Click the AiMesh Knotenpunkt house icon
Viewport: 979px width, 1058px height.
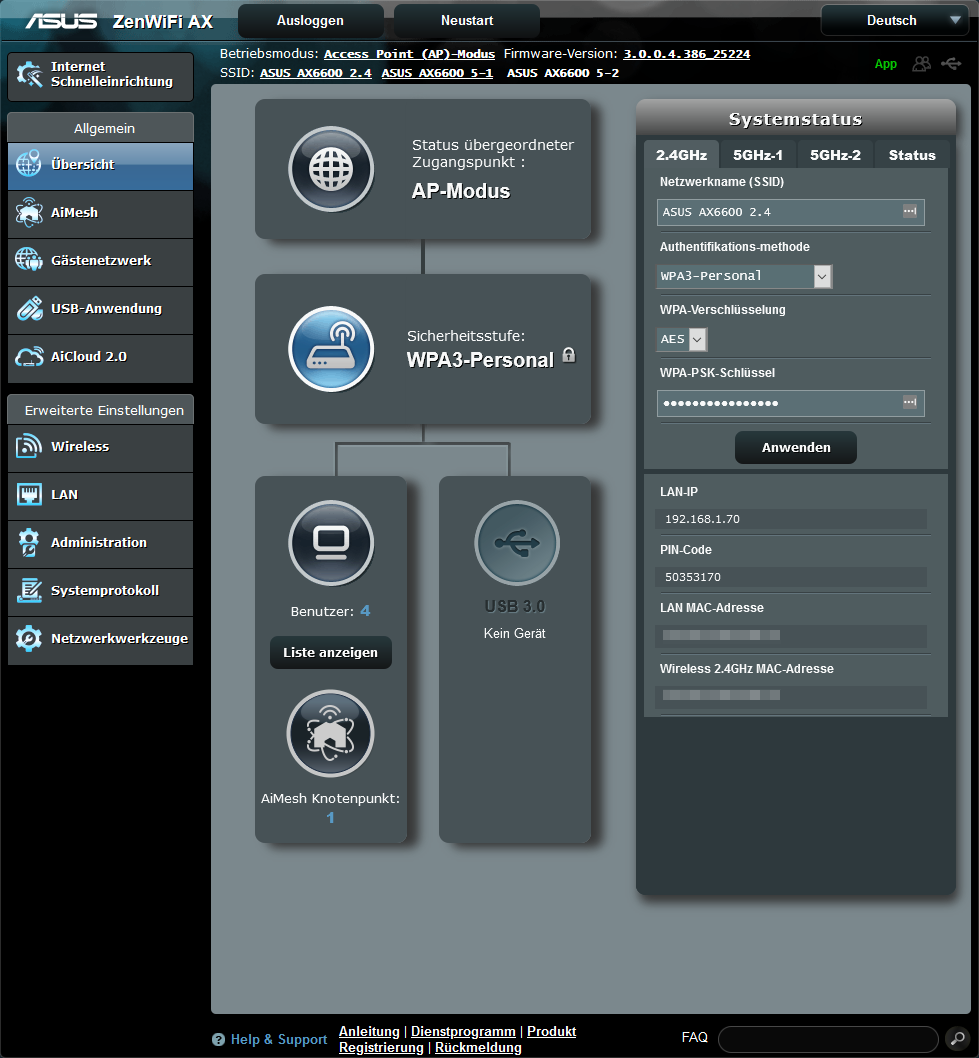(331, 733)
